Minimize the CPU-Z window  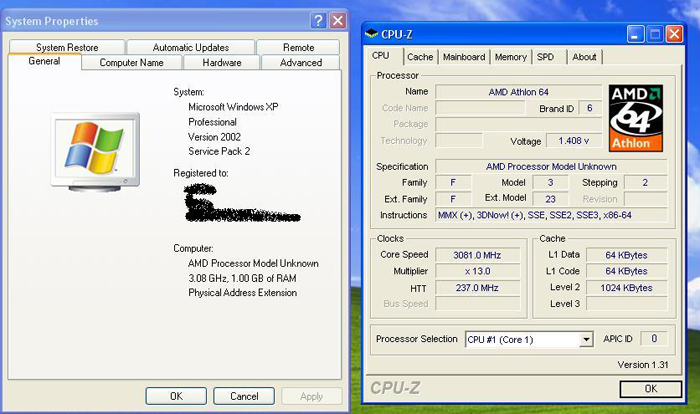pos(635,34)
